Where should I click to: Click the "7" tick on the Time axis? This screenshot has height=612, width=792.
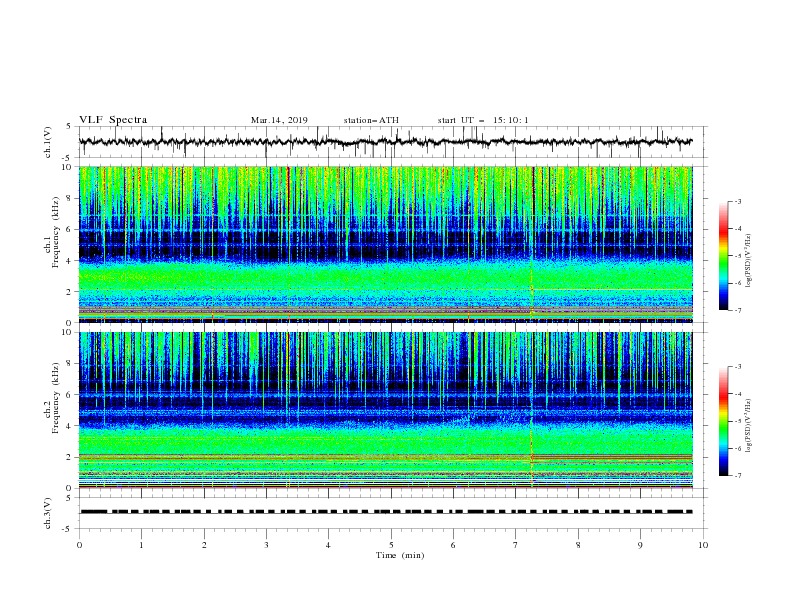click(x=515, y=545)
